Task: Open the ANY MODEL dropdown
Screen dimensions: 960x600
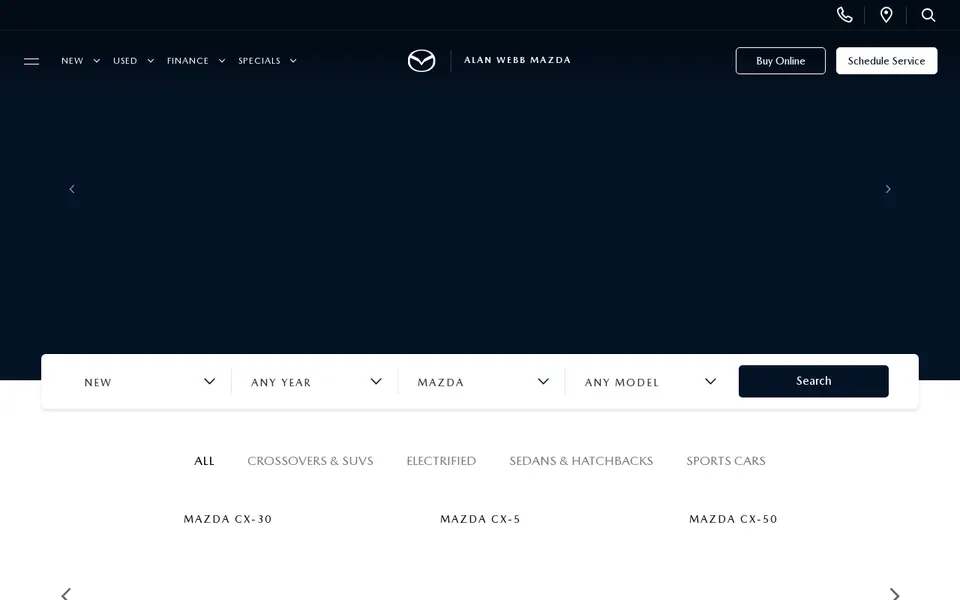Action: (x=649, y=381)
